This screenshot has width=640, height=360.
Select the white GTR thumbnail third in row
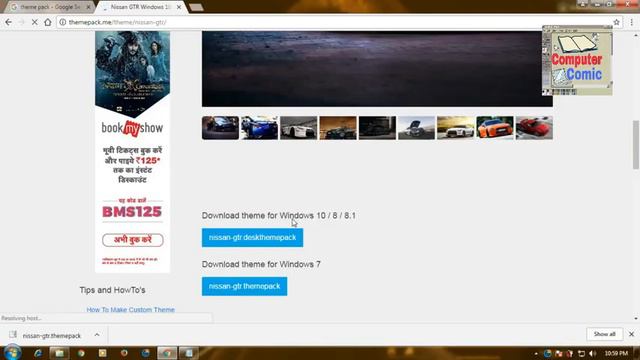coord(299,128)
